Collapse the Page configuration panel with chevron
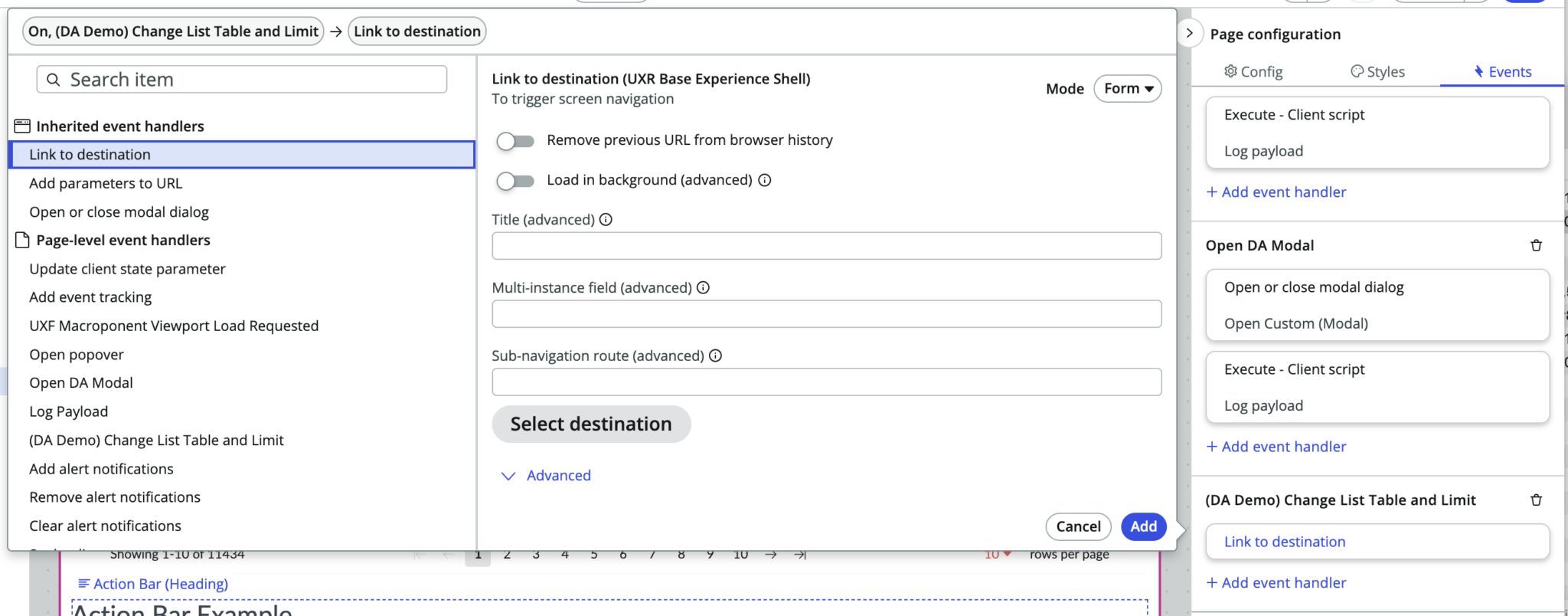The height and width of the screenshot is (616, 1568). pos(1191,33)
